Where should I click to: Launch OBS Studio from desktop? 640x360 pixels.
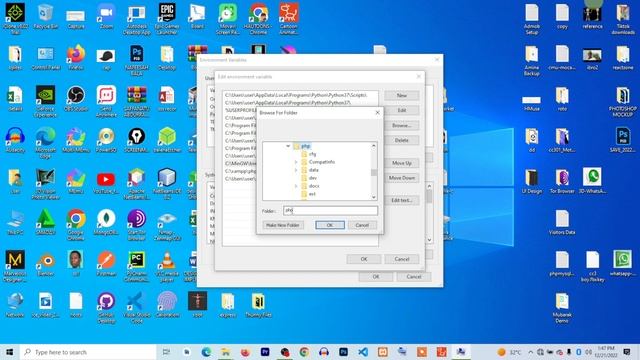click(x=76, y=99)
